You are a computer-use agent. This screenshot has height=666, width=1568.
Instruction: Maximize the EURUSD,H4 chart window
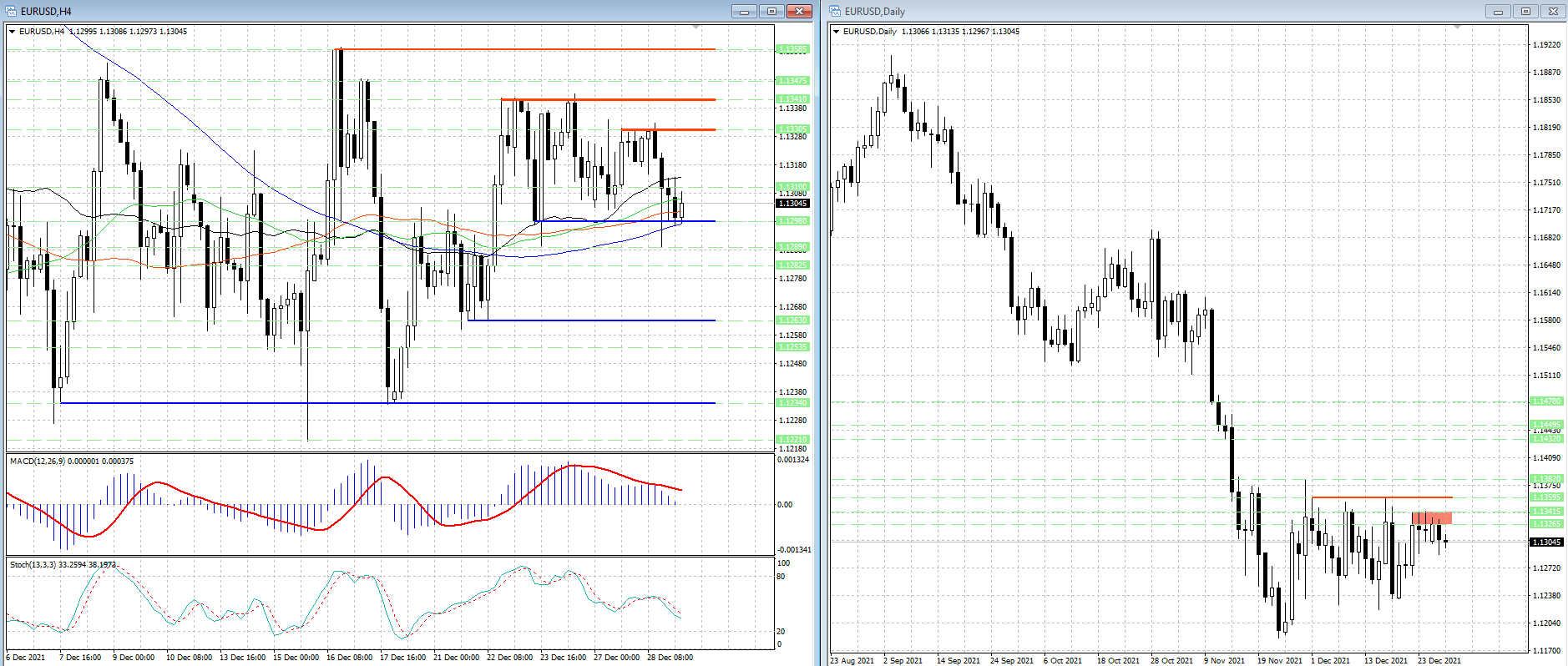[771, 11]
